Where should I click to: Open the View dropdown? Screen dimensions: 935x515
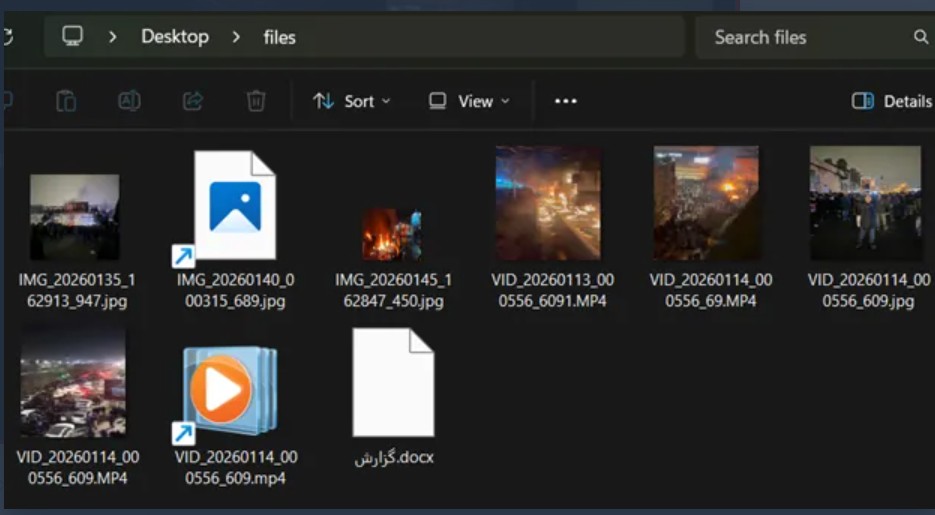pos(469,101)
